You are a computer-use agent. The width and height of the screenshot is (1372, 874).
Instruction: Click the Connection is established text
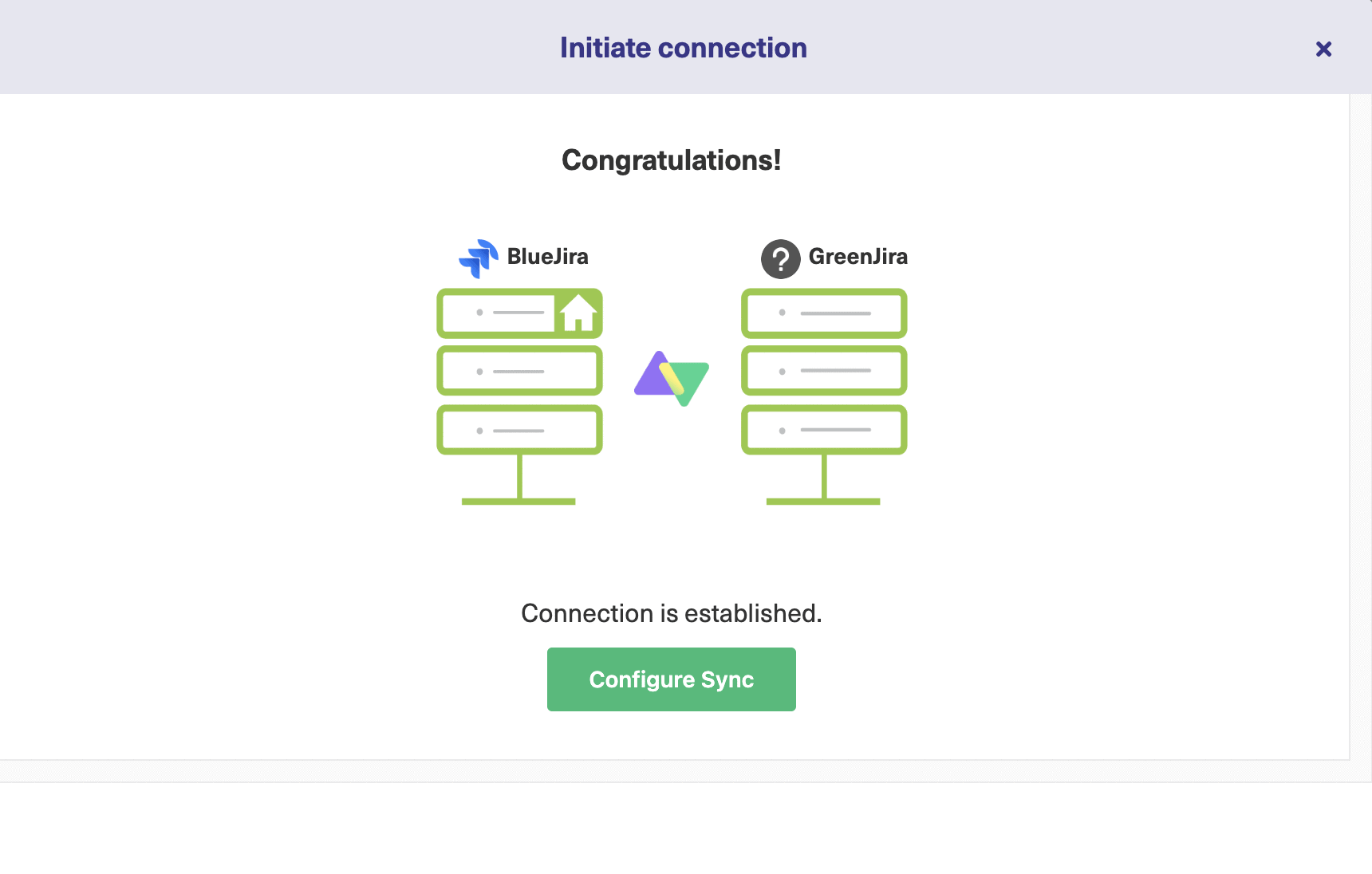point(671,613)
